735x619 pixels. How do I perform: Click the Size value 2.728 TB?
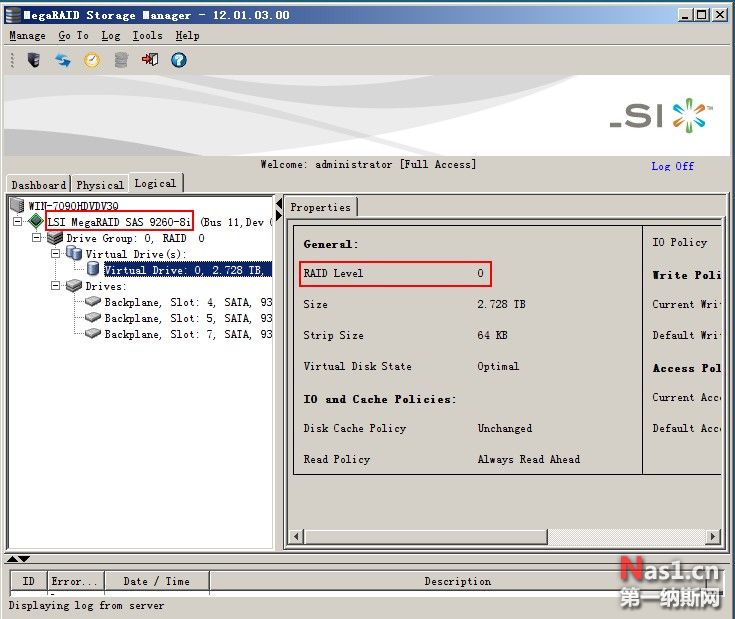(x=501, y=304)
